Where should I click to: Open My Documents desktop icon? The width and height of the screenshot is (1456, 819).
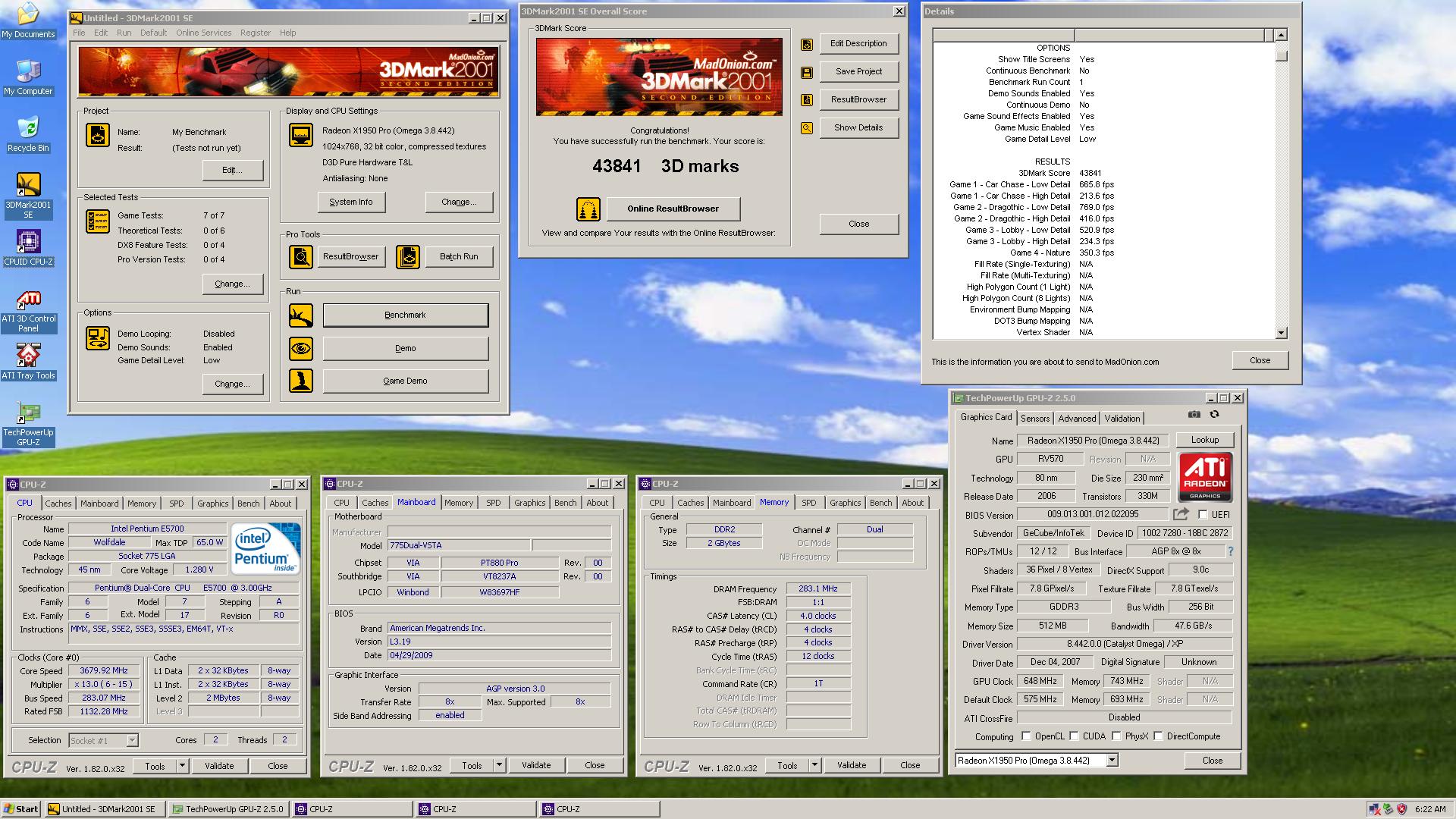coord(28,20)
